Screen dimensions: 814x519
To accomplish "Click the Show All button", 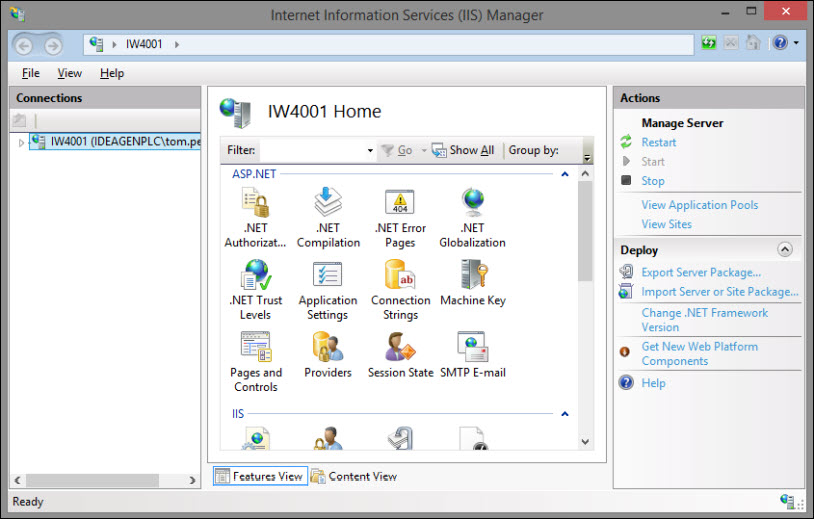I will coord(463,151).
